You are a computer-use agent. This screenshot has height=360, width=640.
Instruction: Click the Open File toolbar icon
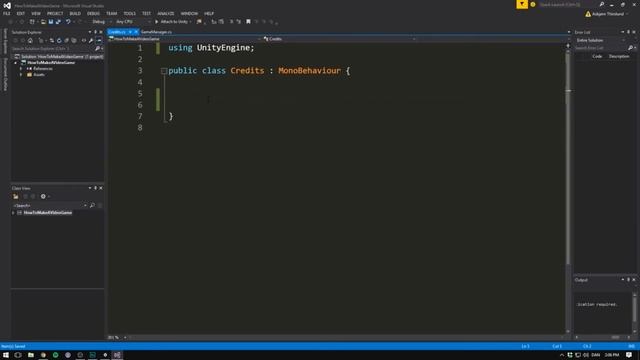tap(43, 22)
